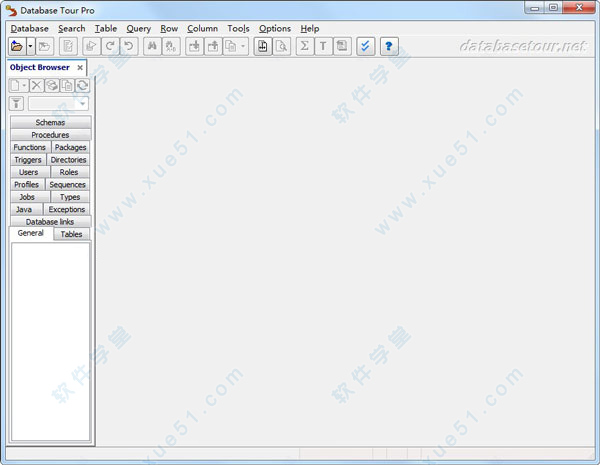The image size is (600, 465).
Task: Select the General tab
Action: [31, 233]
